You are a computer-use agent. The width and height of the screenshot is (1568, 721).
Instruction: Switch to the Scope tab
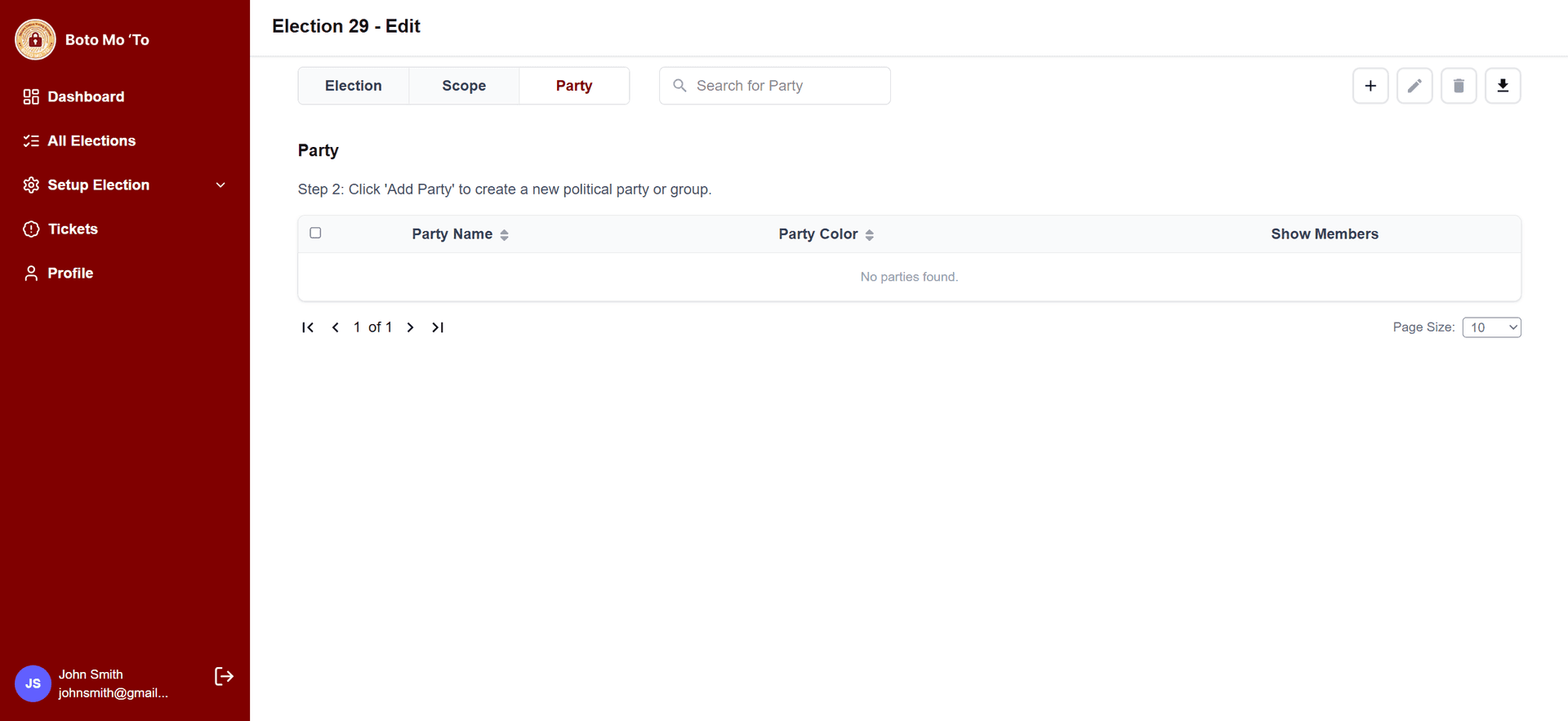coord(464,86)
